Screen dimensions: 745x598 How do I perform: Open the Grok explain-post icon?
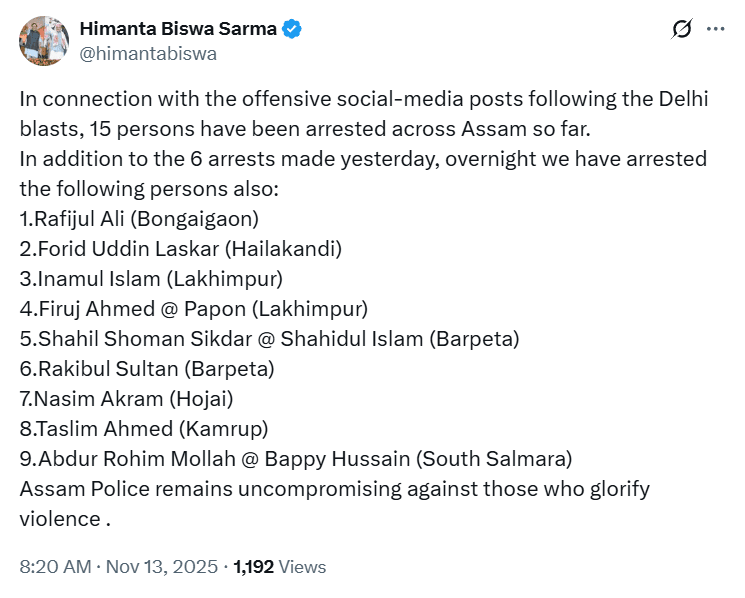pos(681,30)
